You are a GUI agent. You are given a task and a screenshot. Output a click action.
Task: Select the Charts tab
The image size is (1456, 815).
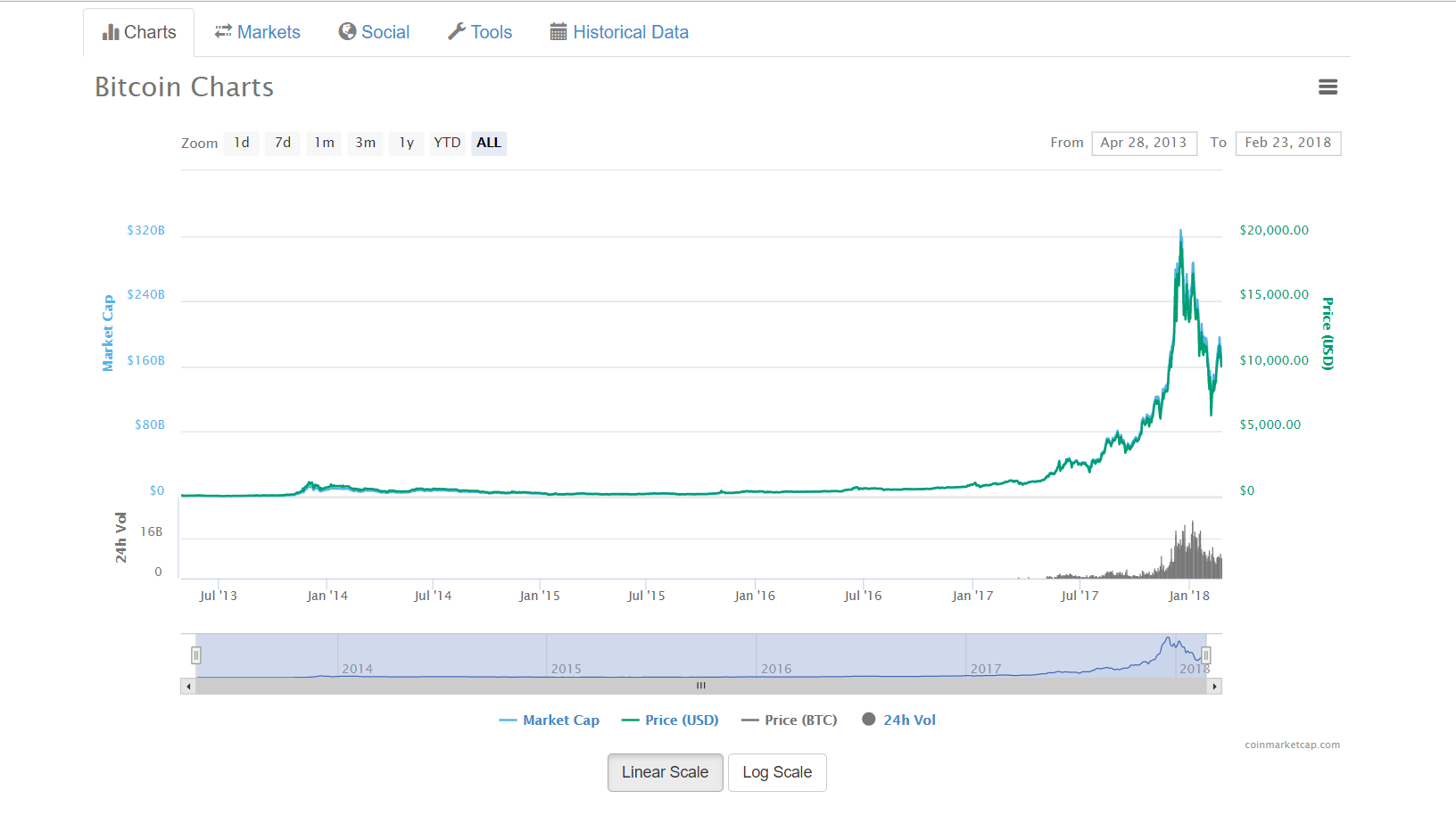tap(139, 32)
